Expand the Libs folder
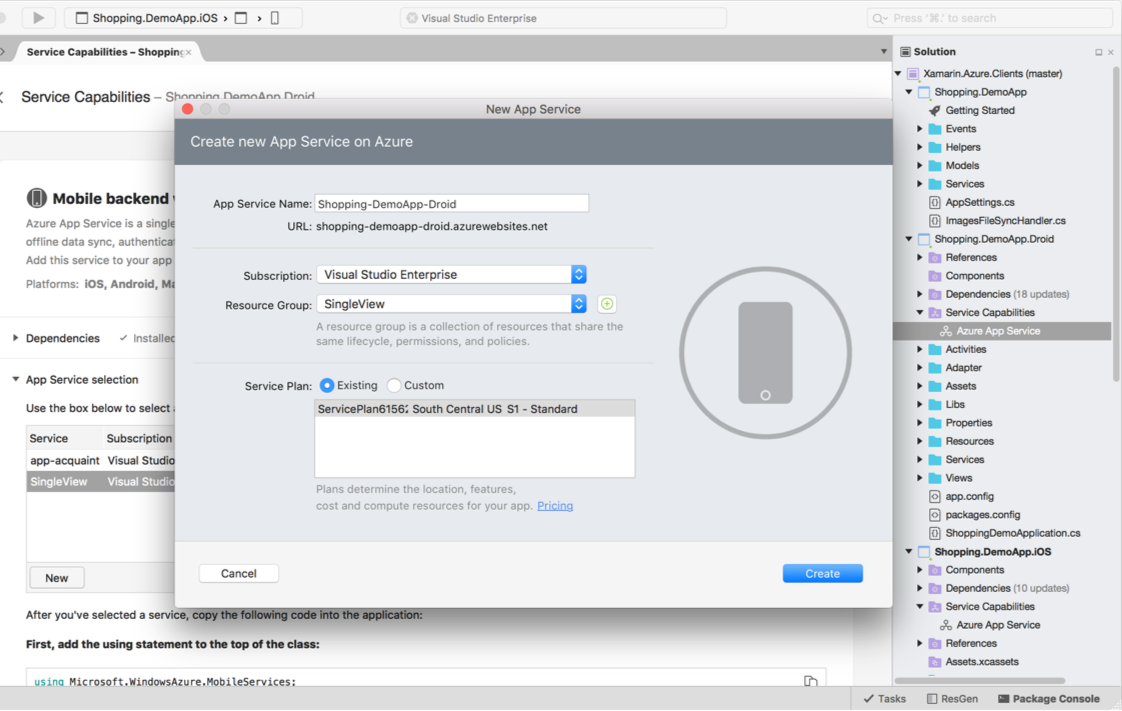 click(920, 405)
